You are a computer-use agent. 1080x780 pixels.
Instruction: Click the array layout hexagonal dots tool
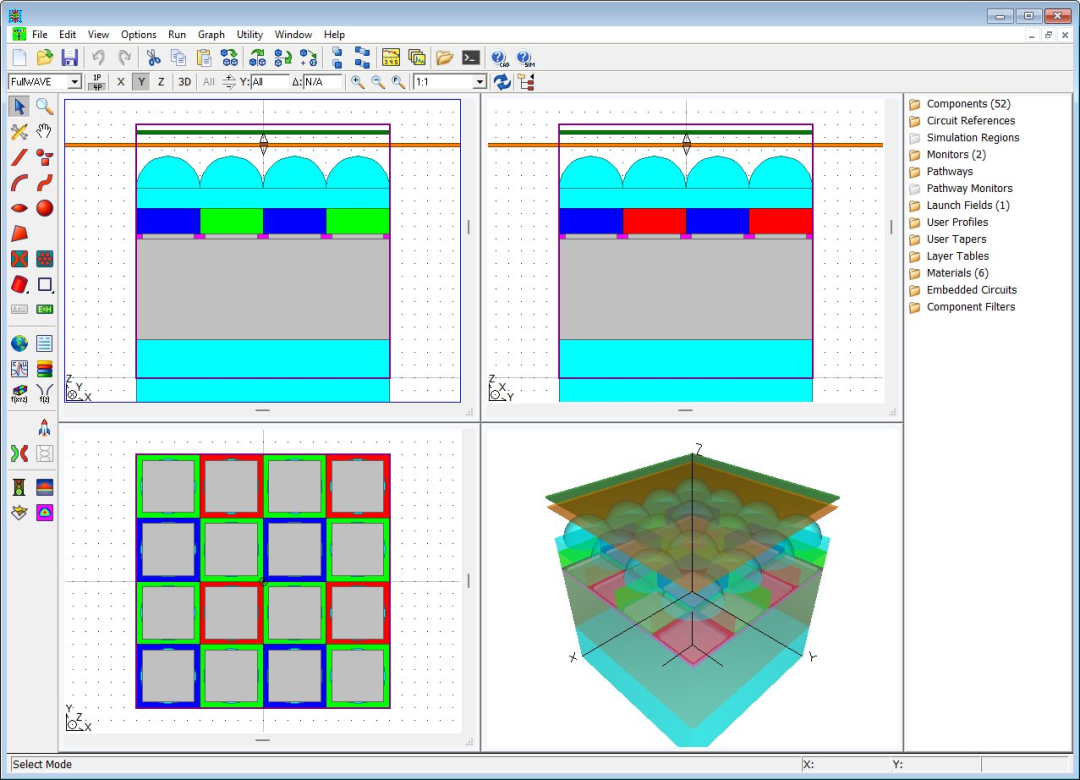pyautogui.click(x=45, y=259)
